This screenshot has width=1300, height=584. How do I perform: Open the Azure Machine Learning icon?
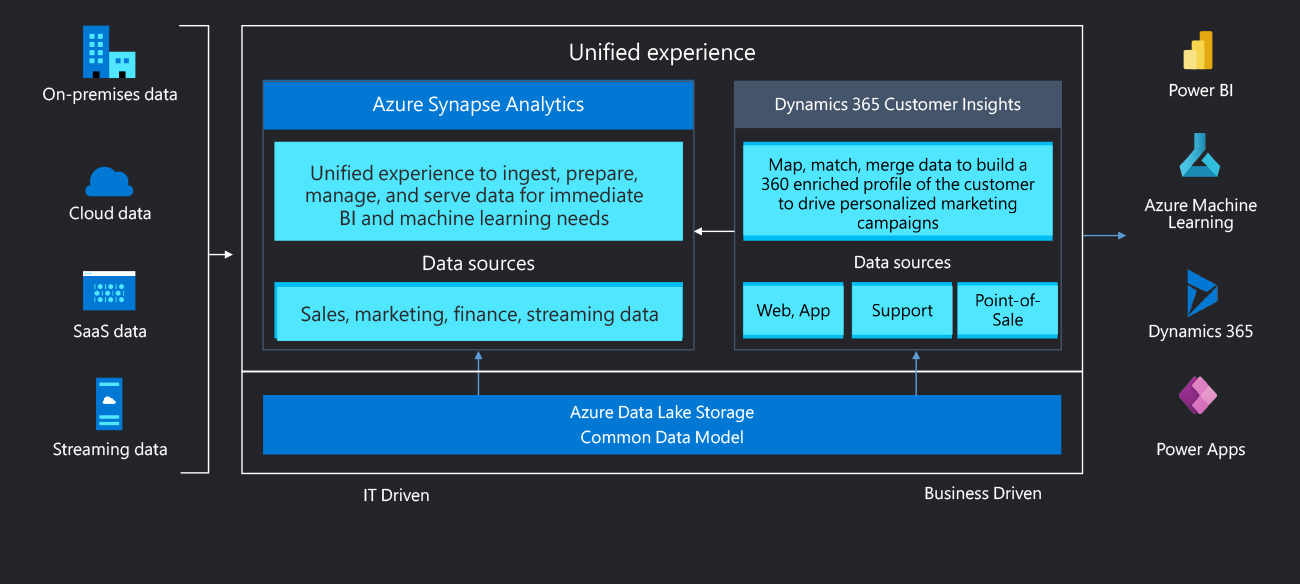(1200, 156)
